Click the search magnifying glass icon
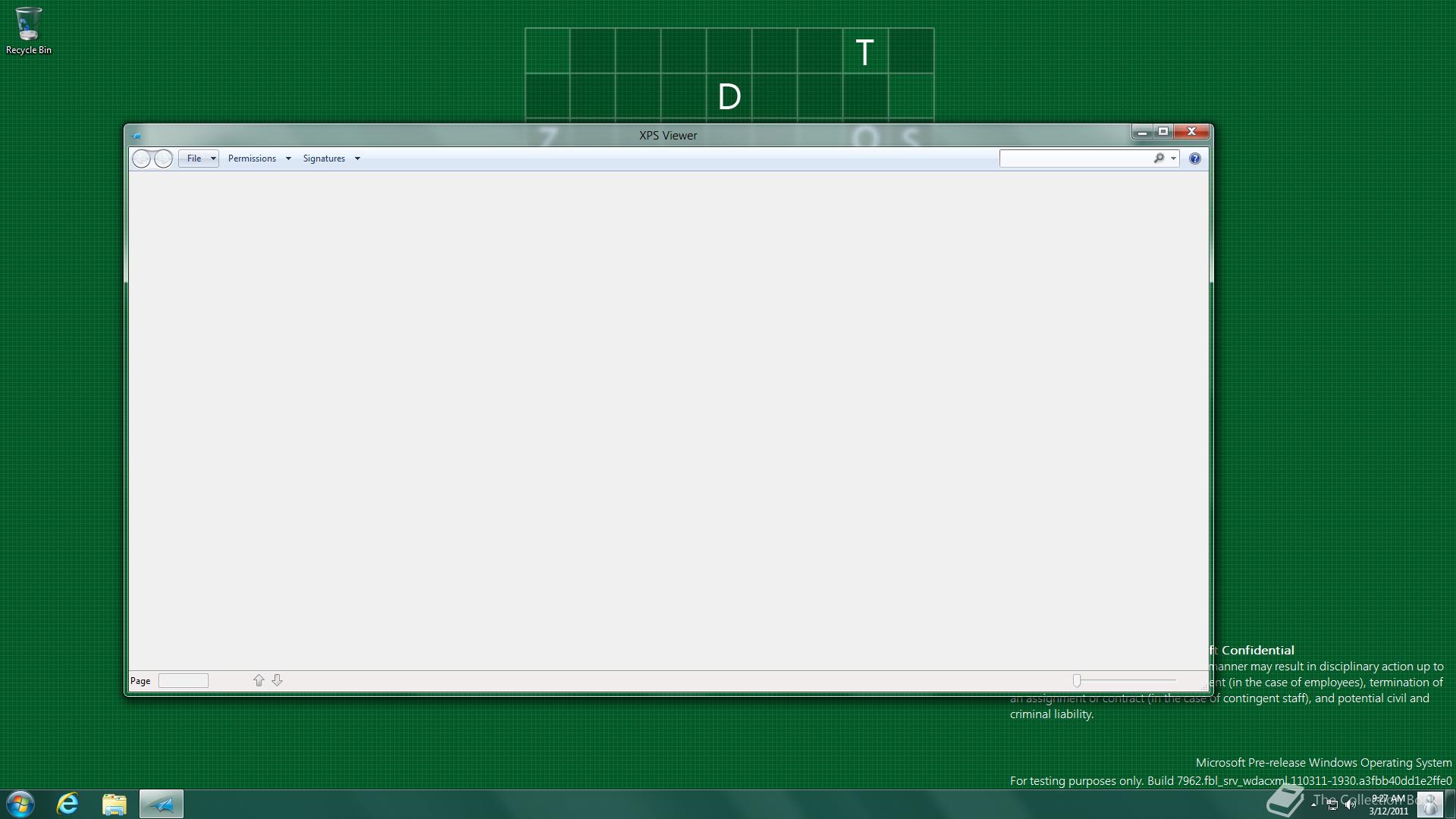 point(1159,158)
